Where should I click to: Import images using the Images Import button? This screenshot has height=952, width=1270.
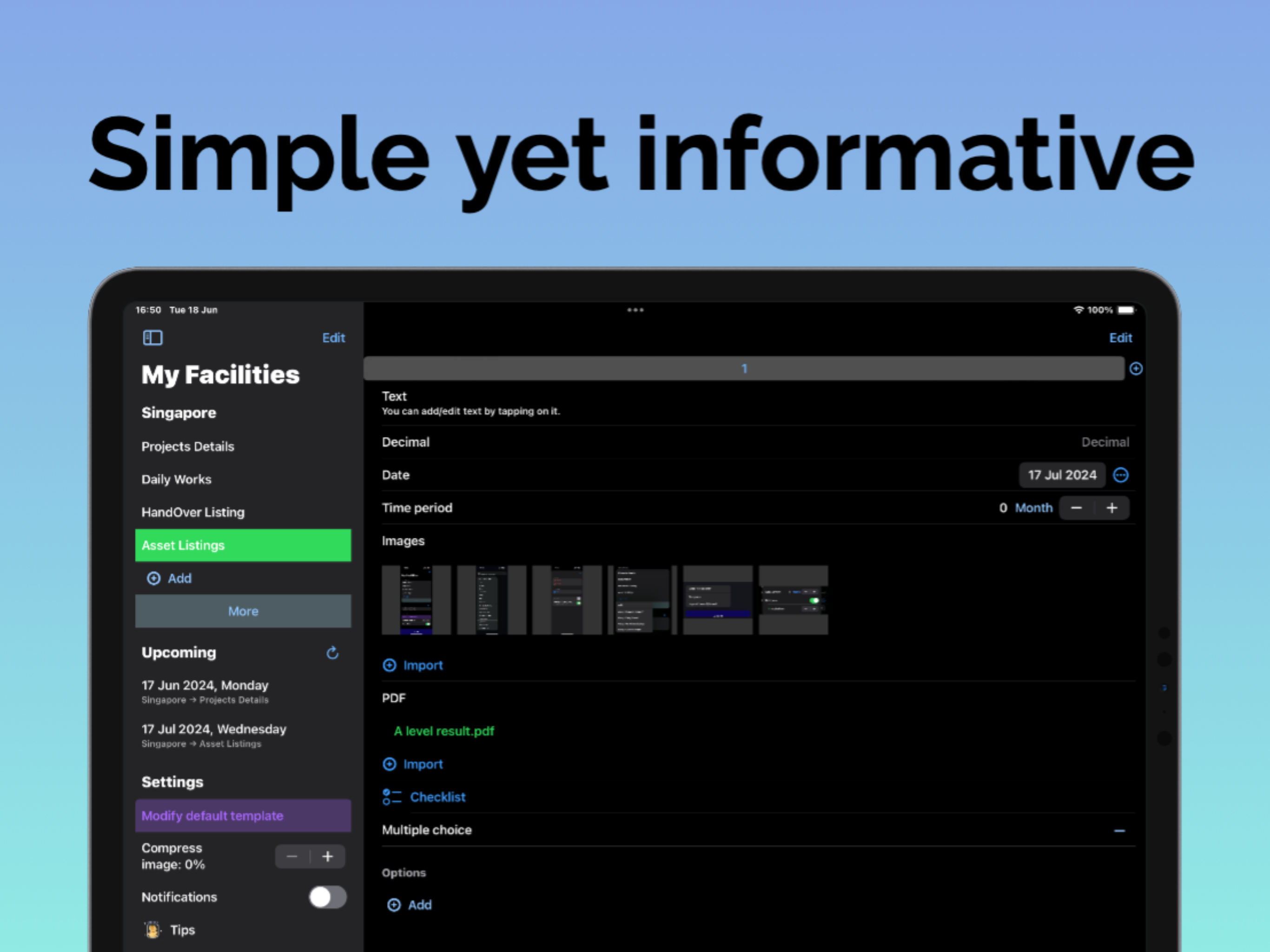[413, 665]
